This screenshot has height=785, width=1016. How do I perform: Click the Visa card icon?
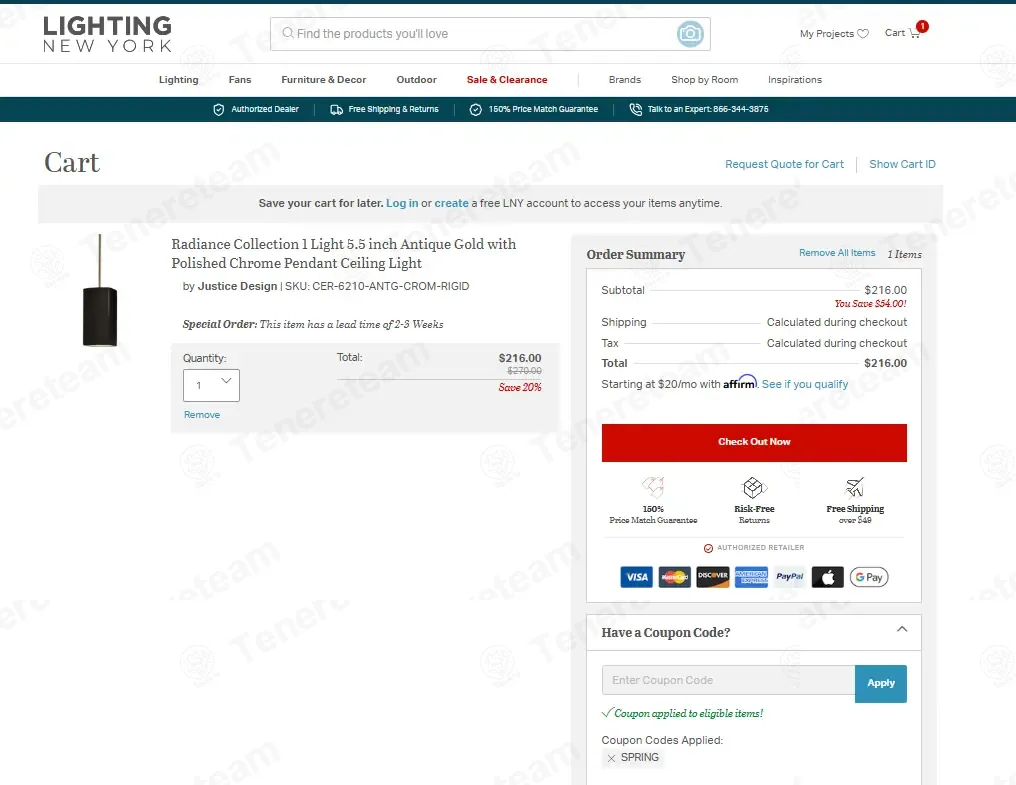(x=636, y=577)
